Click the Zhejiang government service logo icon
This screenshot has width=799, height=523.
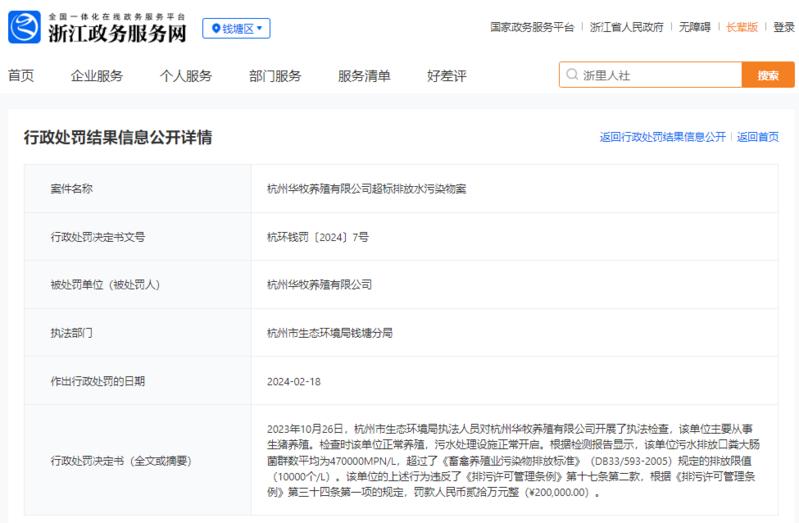point(24,27)
